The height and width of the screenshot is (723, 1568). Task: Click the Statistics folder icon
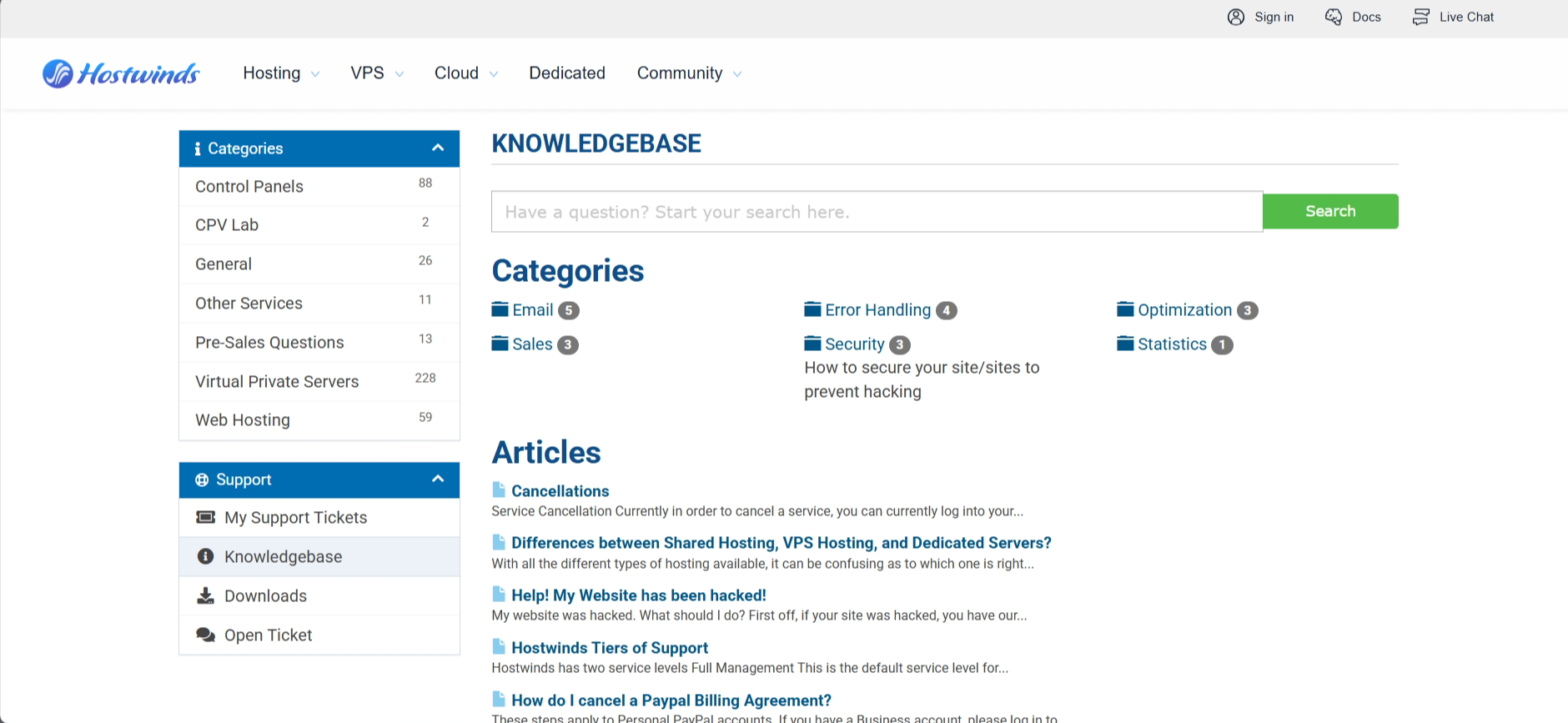pos(1125,344)
